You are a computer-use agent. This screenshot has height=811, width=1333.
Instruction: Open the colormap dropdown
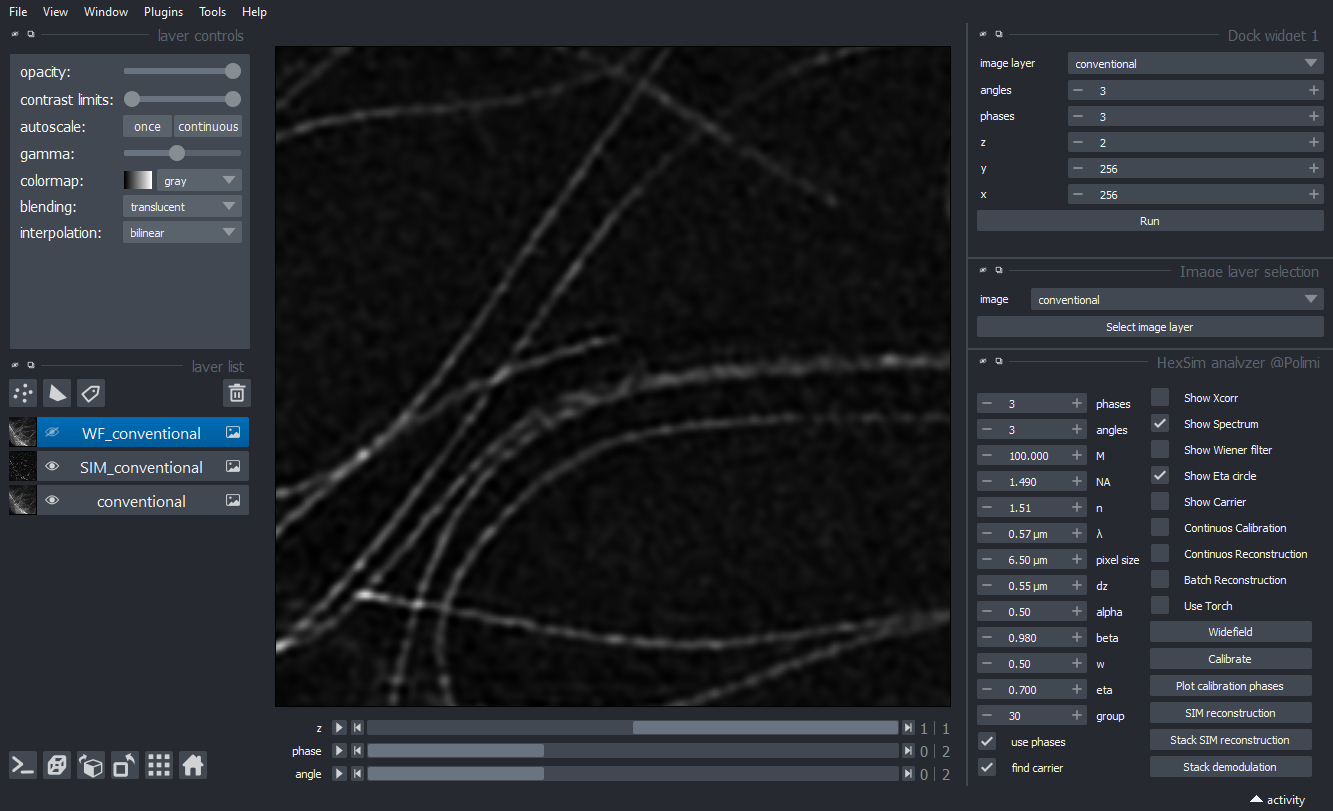tap(199, 181)
